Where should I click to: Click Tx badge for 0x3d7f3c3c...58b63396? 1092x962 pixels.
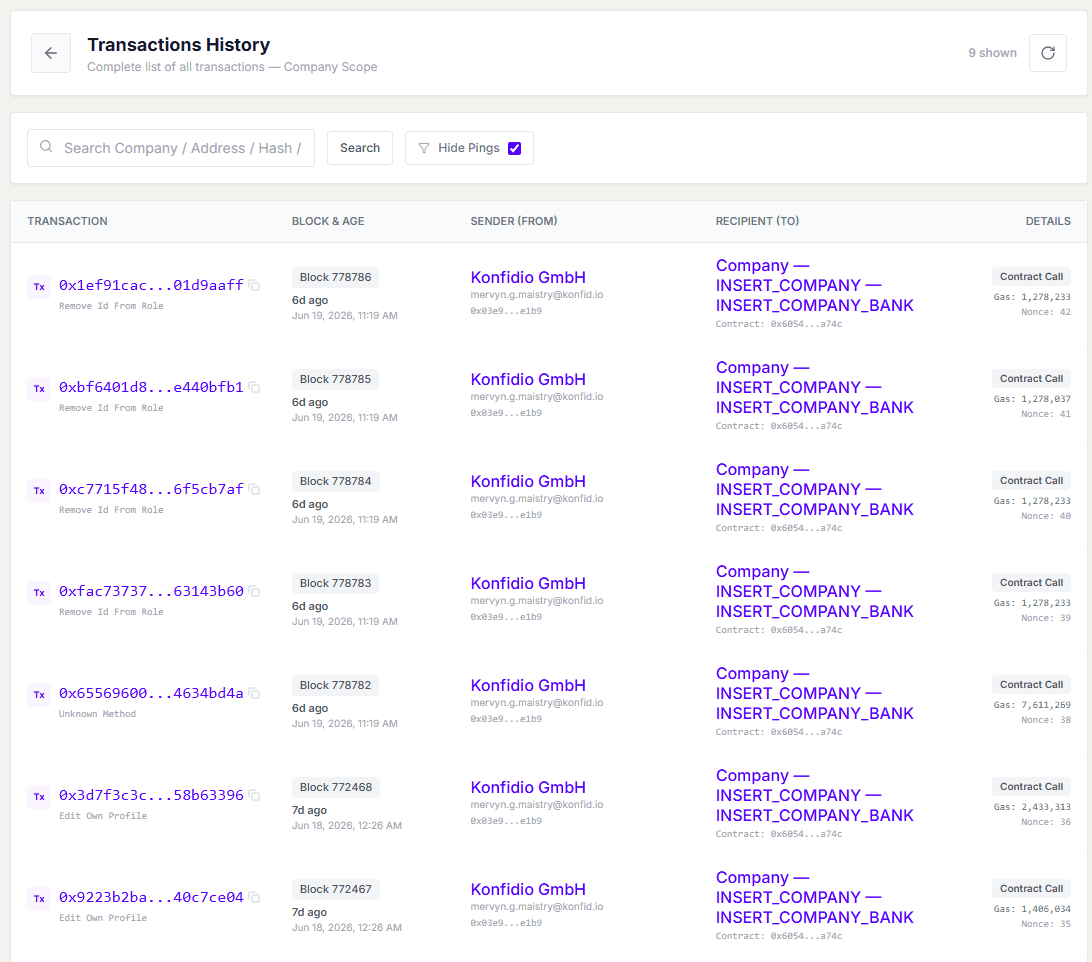pos(39,797)
